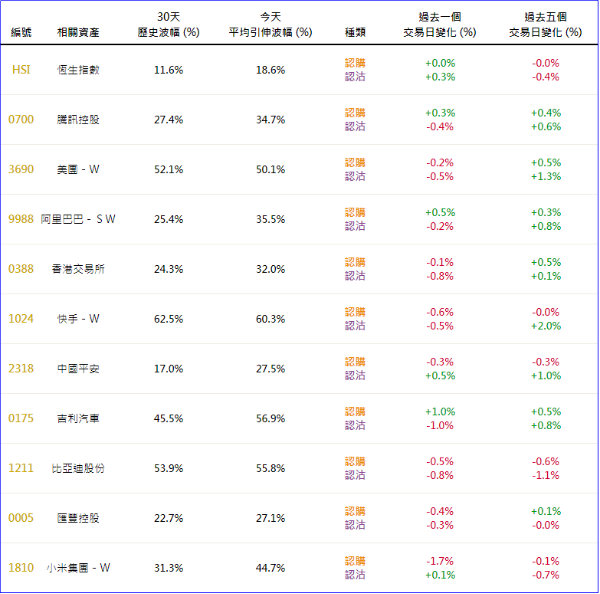This screenshot has width=600, height=594.
Task: Click the 認沽 label in HSI row
Action: (x=355, y=77)
